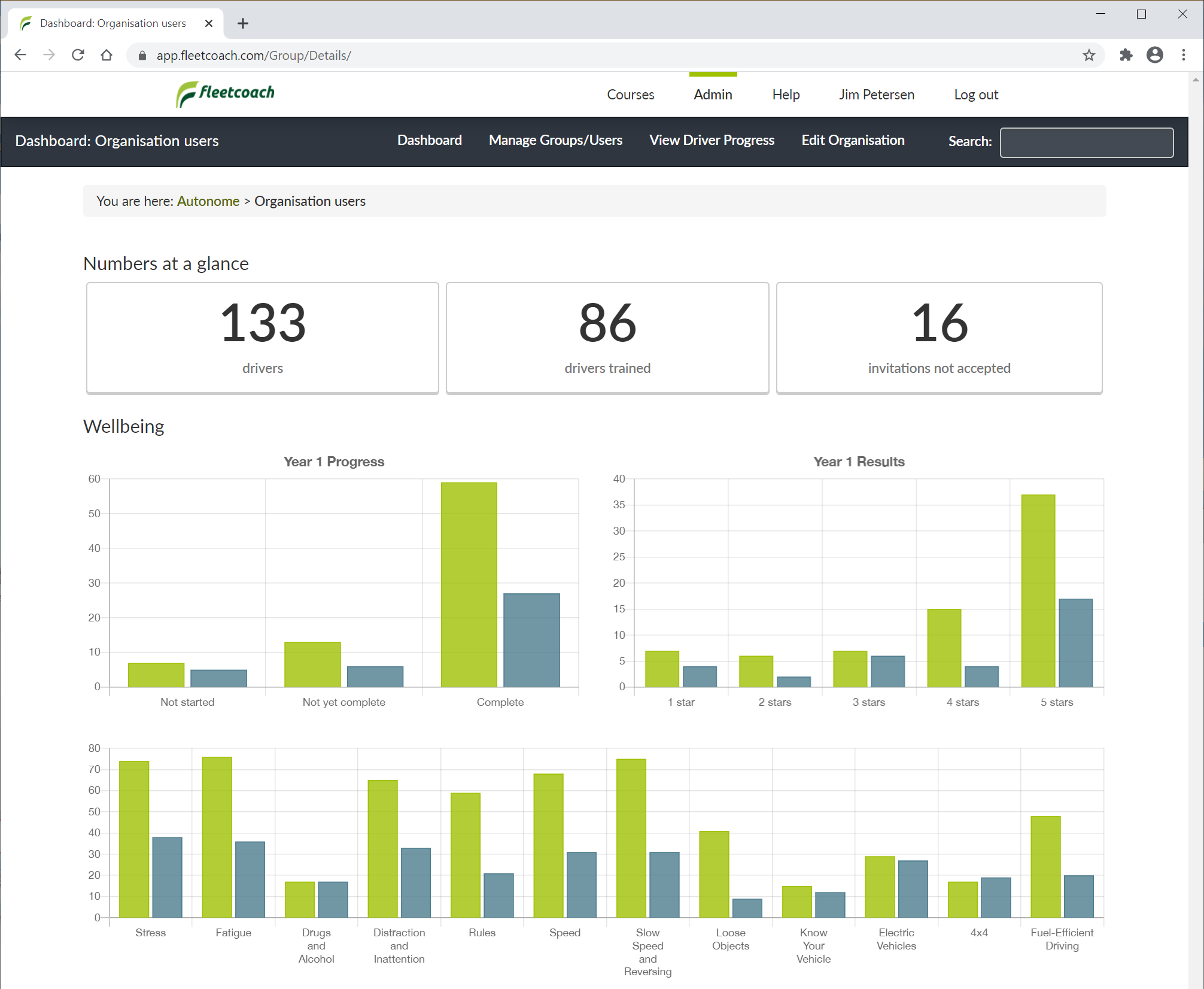The height and width of the screenshot is (989, 1204).
Task: Open the Courses menu item
Action: coord(630,95)
